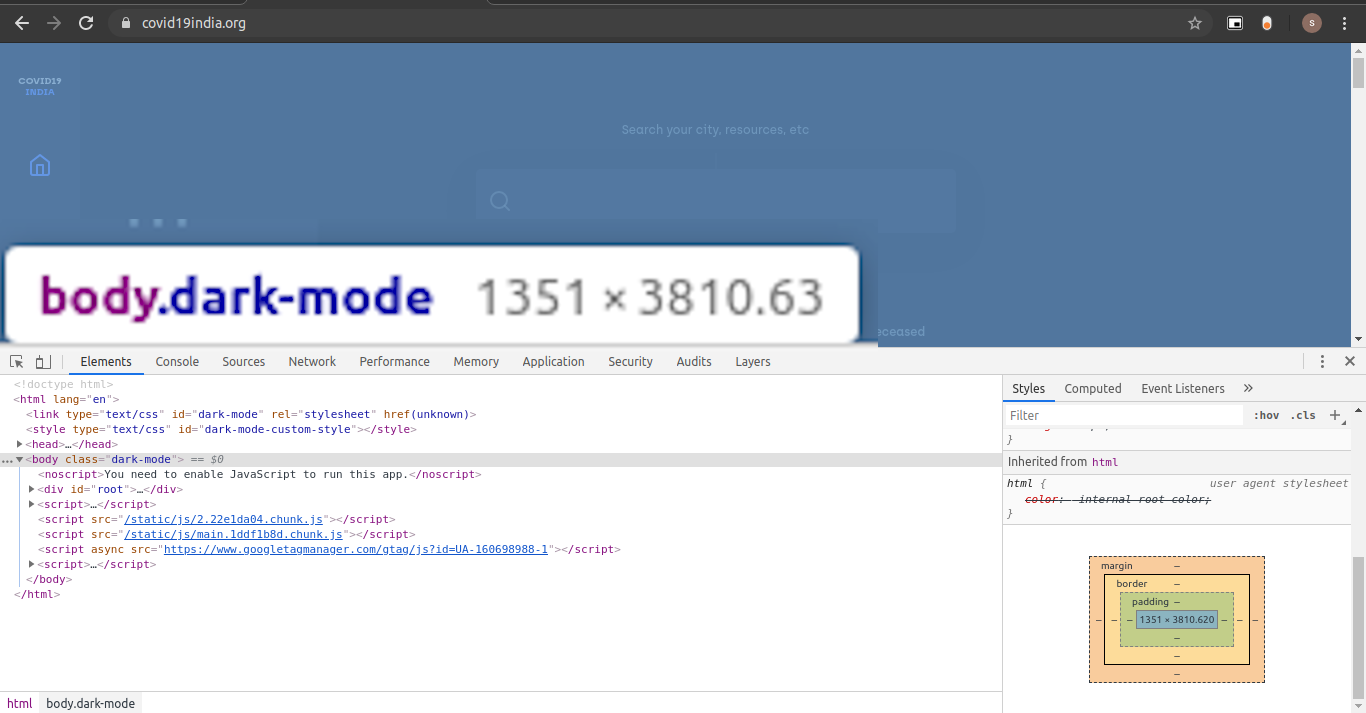Open the Memory tab
This screenshot has width=1366, height=713.
pos(476,362)
